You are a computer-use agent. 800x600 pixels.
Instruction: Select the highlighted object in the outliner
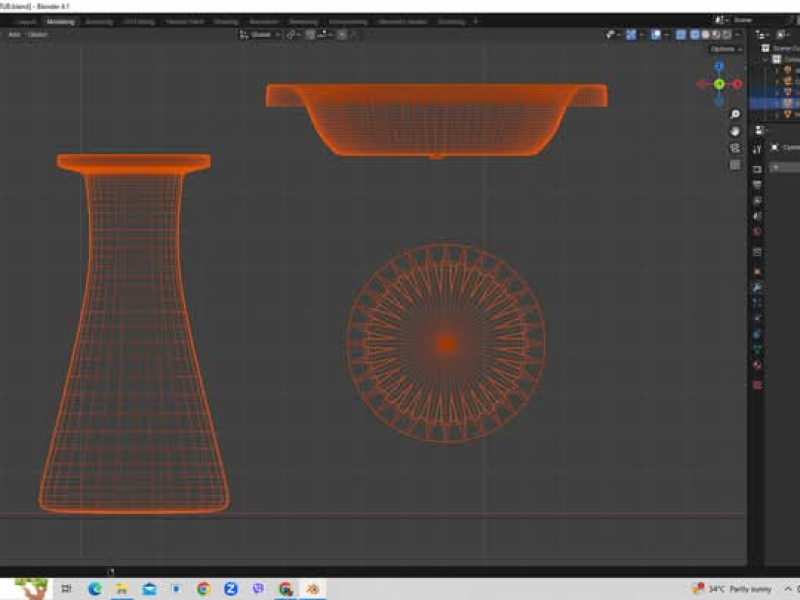pyautogui.click(x=786, y=103)
